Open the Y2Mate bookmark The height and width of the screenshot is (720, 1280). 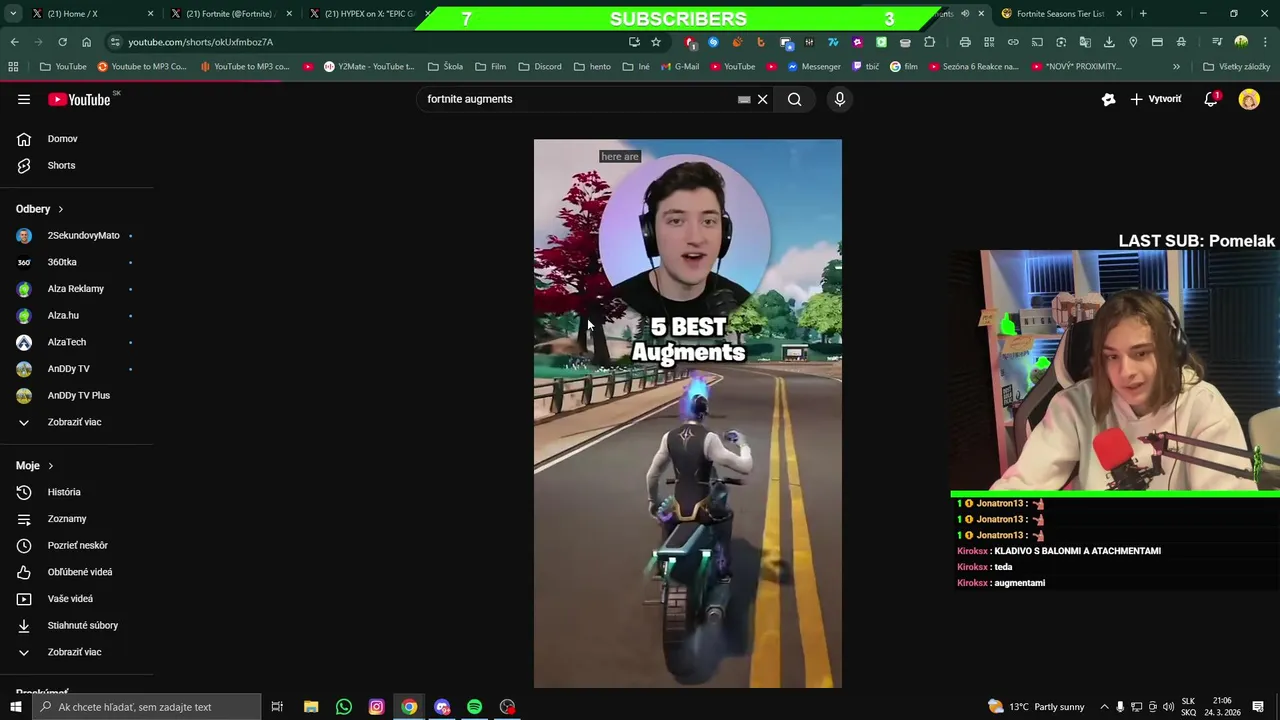coord(369,67)
